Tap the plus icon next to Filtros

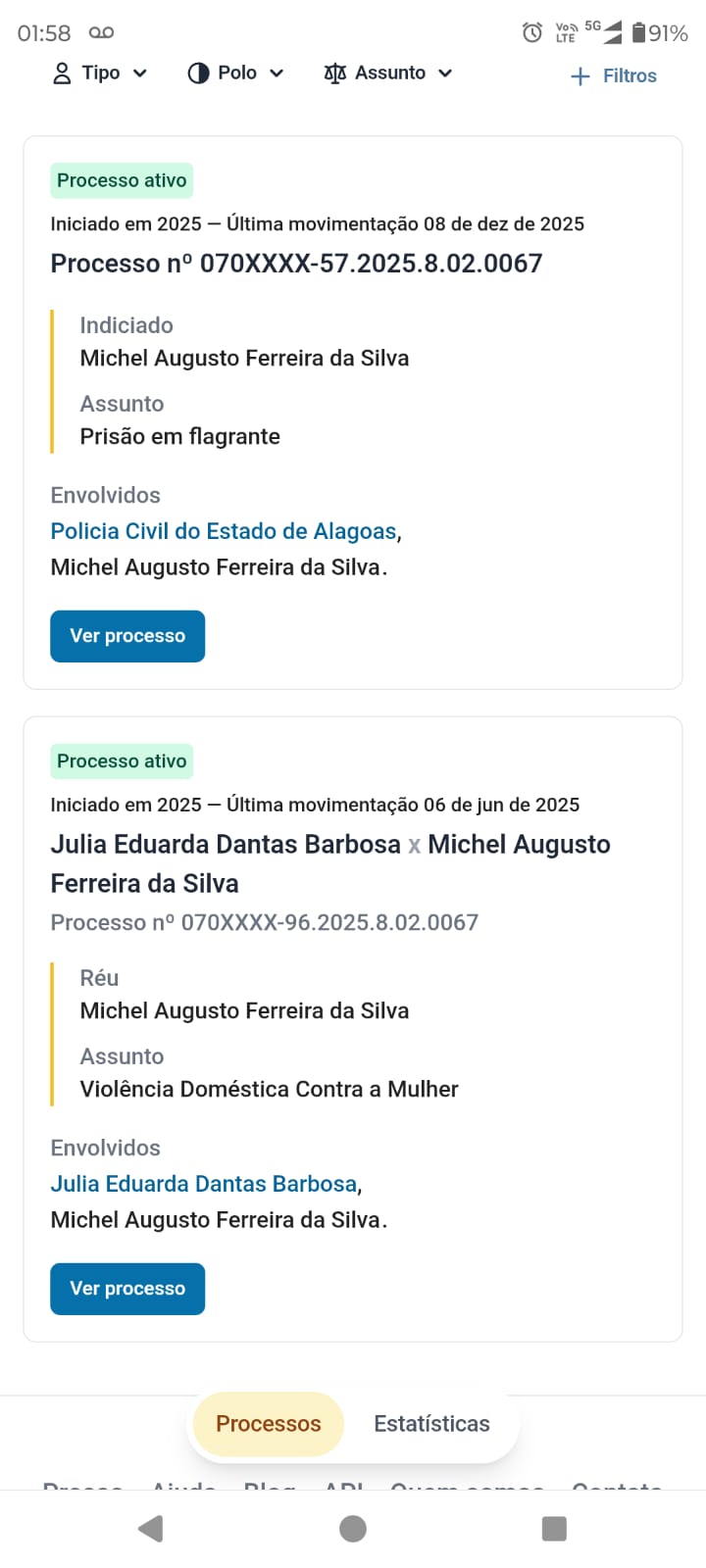tap(580, 76)
